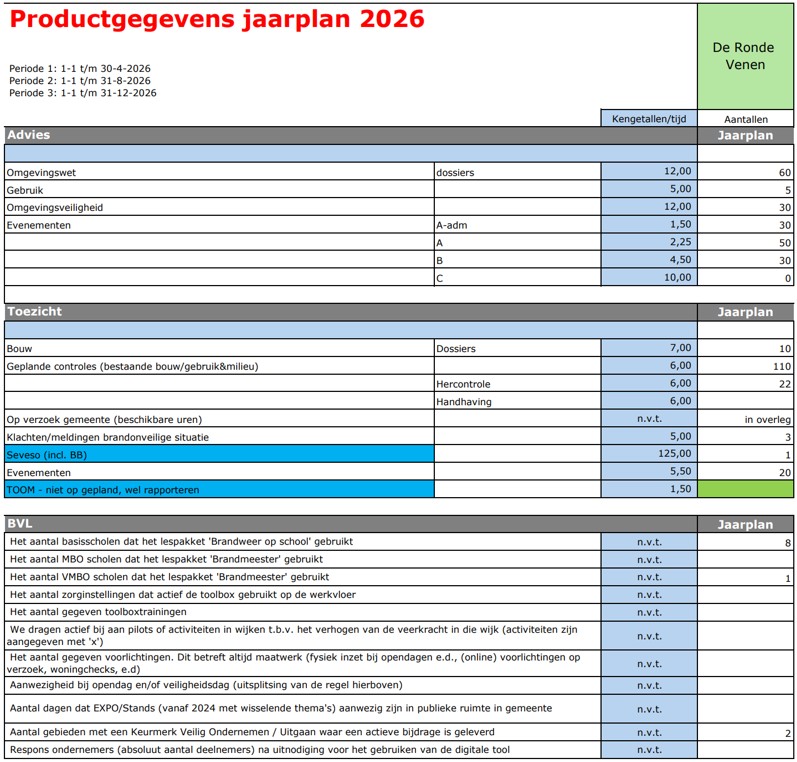Select the "Aantallen" column header

(x=746, y=118)
